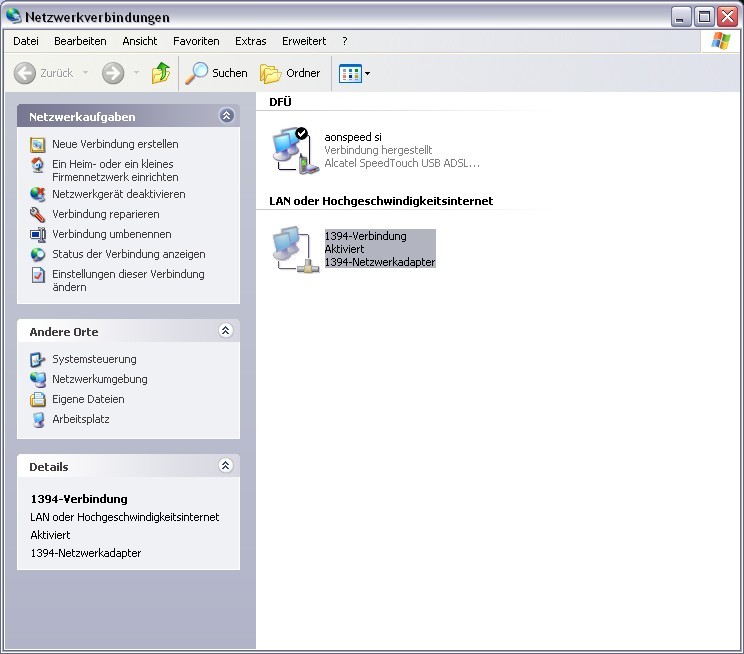Click Ein Heim- oder kleines Firmennetzwerk einrichten link
Viewport: 744px width, 654px height.
[115, 170]
